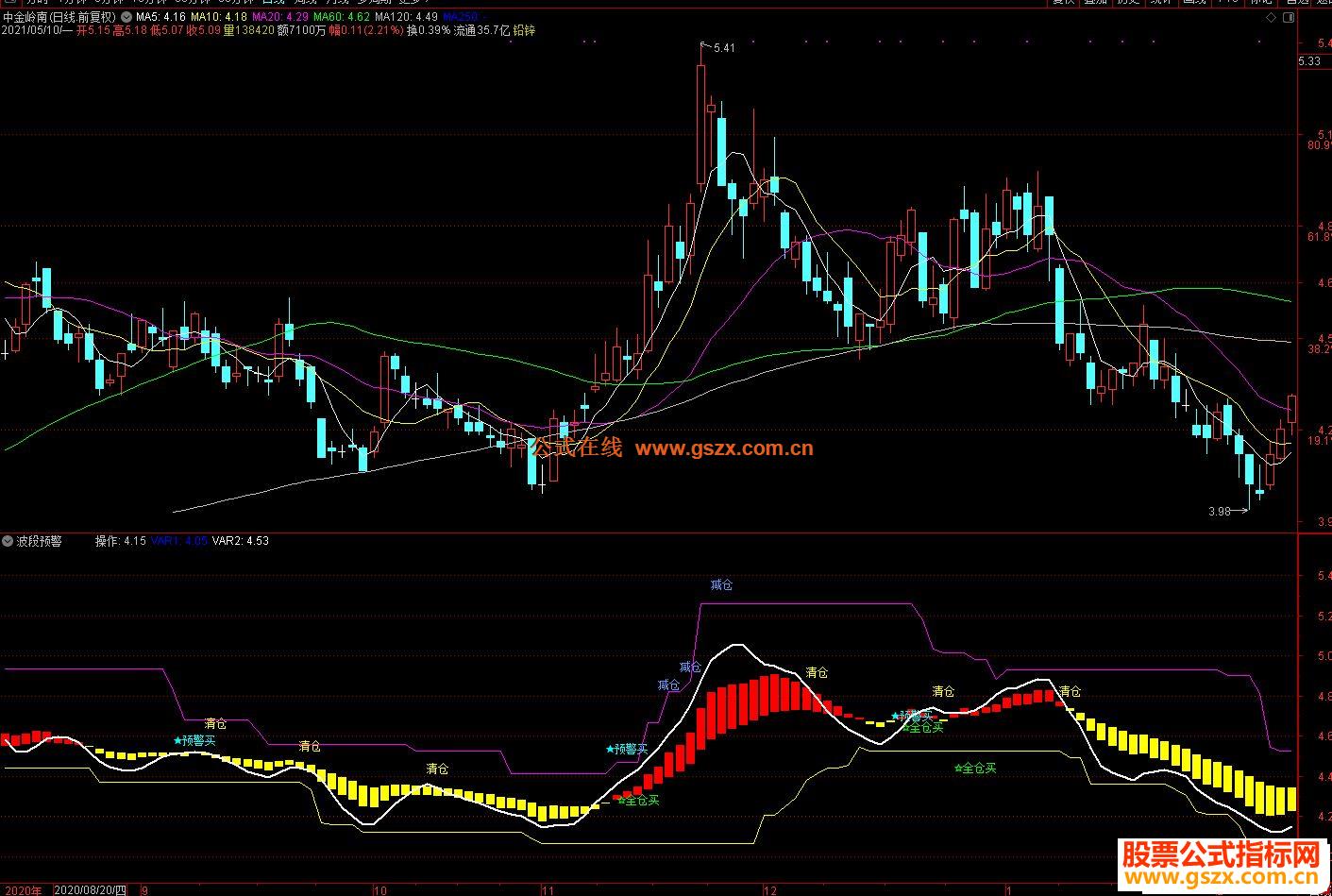Click the change value 幅0.11(2.21%)
The image size is (1332, 896).
(366, 30)
